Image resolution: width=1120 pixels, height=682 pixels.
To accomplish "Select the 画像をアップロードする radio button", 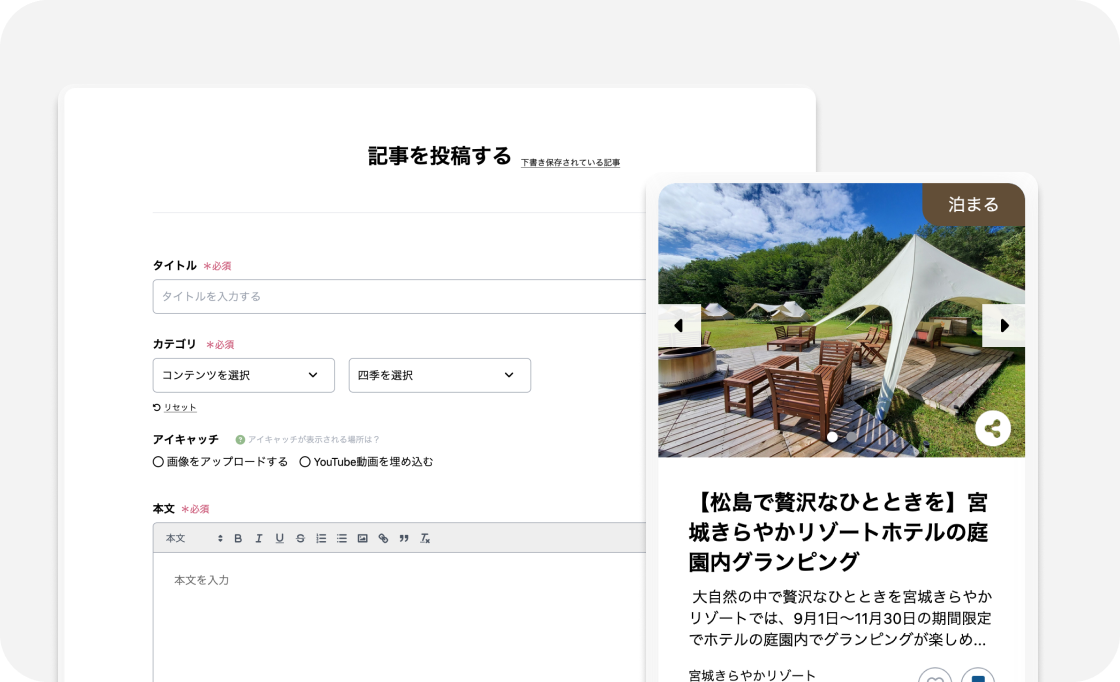I will tap(157, 461).
